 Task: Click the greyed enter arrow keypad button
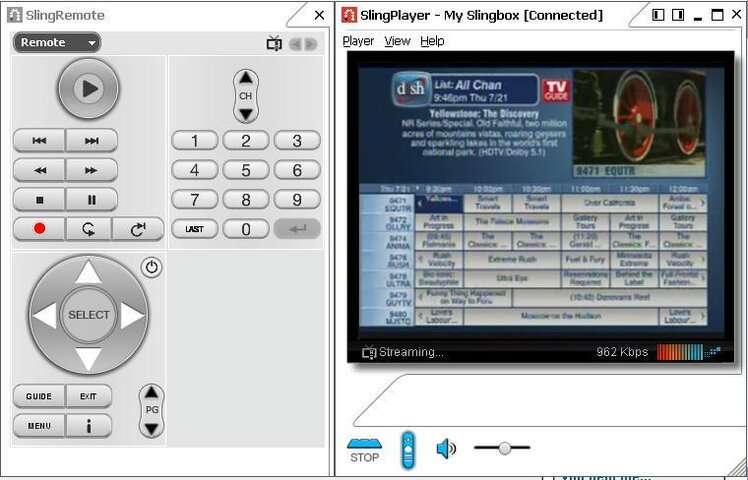coord(297,229)
